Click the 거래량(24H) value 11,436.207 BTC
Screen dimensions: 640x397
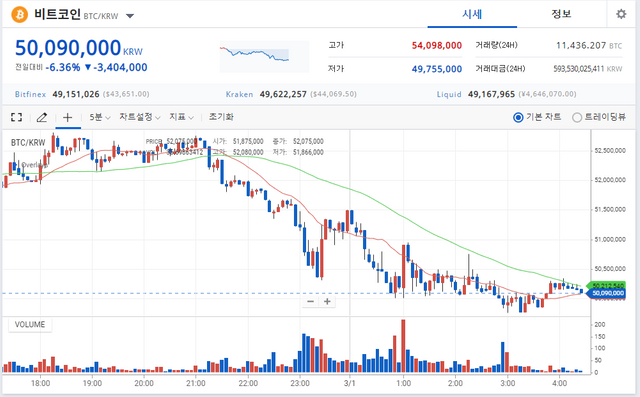pyautogui.click(x=589, y=45)
